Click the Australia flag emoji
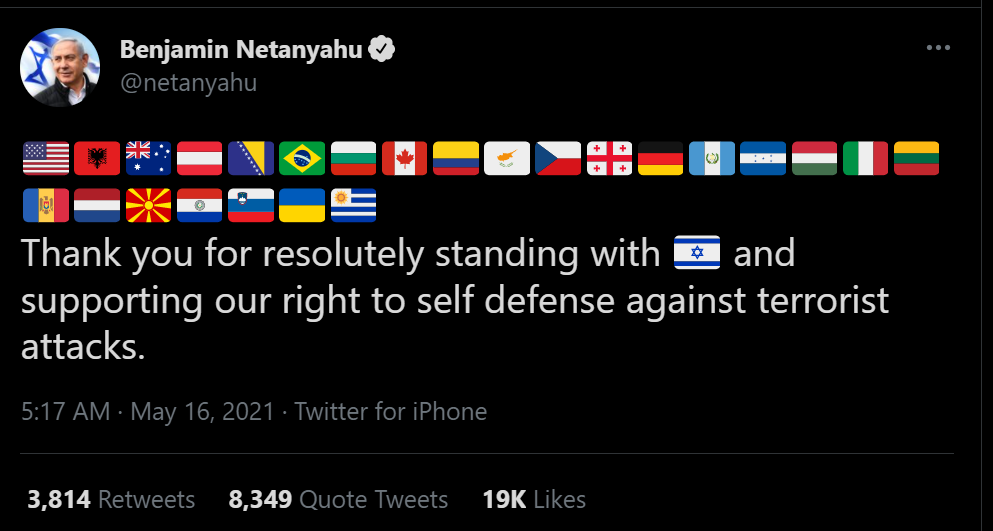Viewport: 993px width, 531px height. tap(149, 158)
